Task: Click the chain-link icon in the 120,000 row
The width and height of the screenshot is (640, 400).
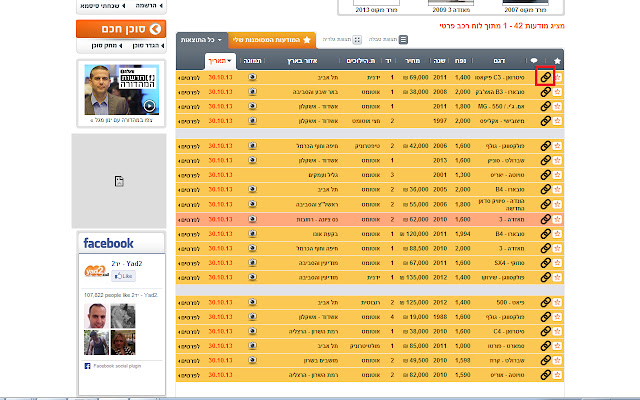Action: coord(546,234)
